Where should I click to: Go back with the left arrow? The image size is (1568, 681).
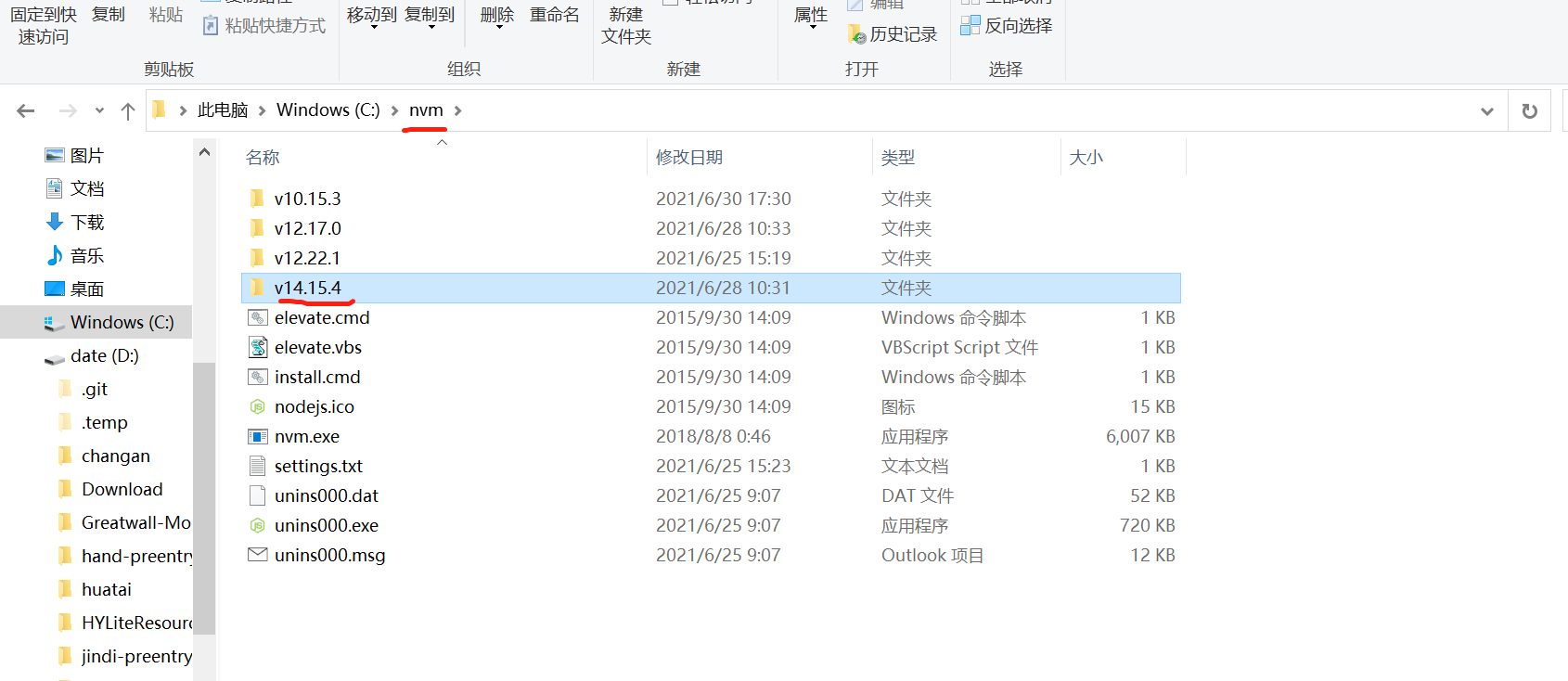pyautogui.click(x=26, y=111)
